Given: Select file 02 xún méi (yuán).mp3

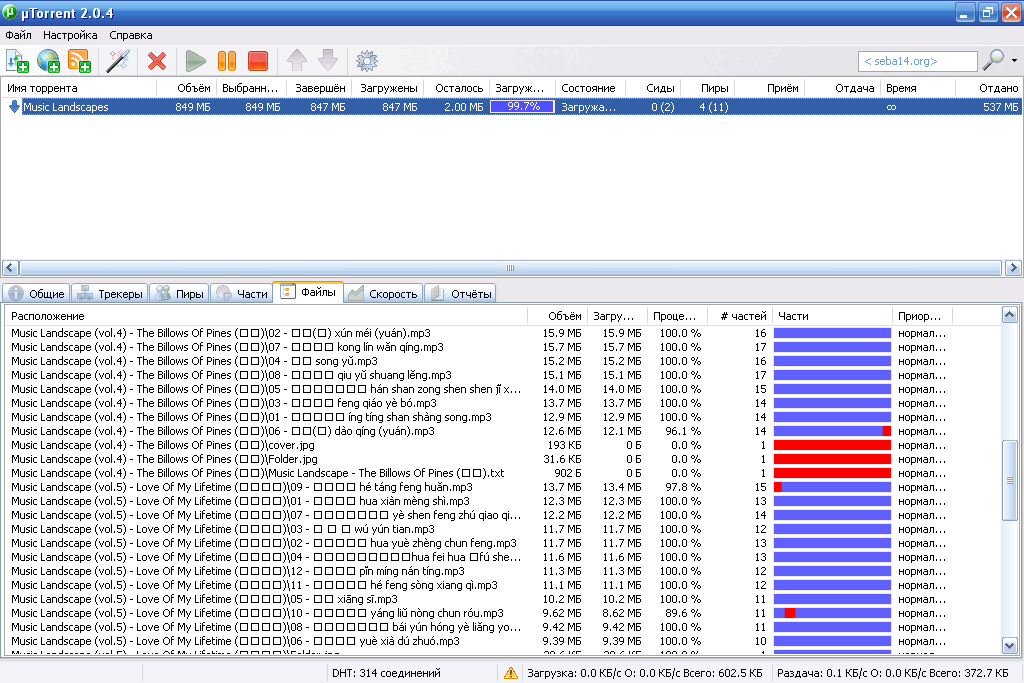Looking at the screenshot, I should tap(503, 333).
